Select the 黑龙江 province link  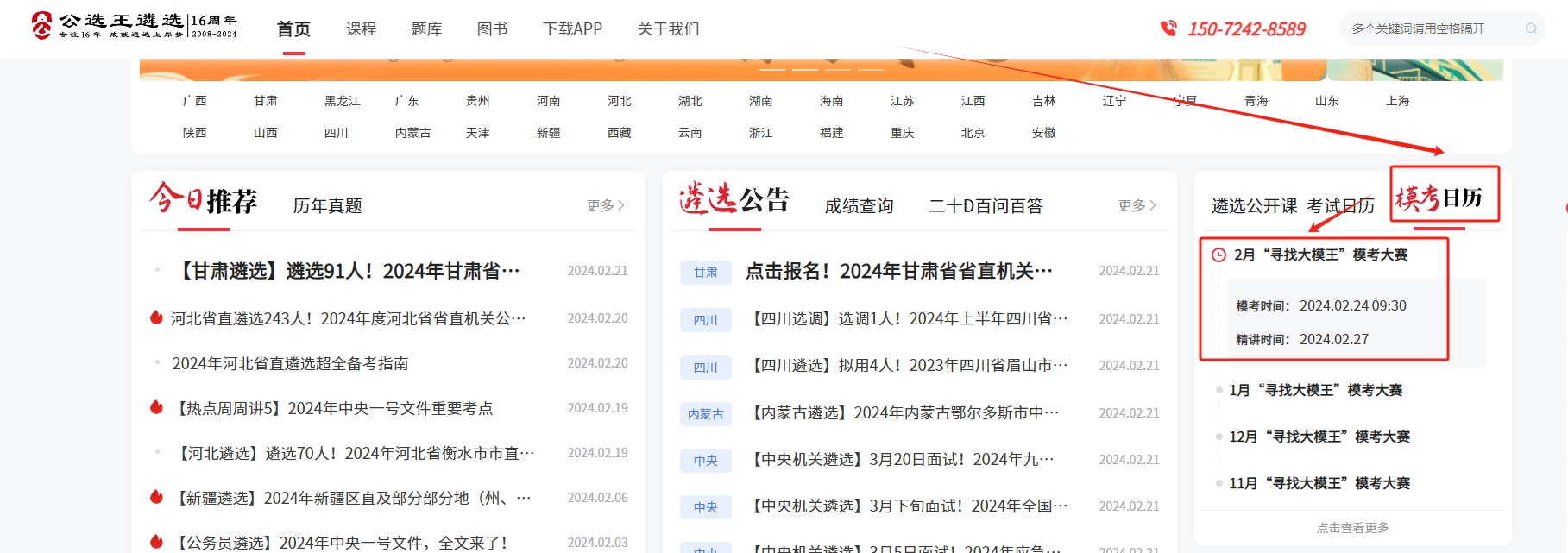tap(342, 101)
